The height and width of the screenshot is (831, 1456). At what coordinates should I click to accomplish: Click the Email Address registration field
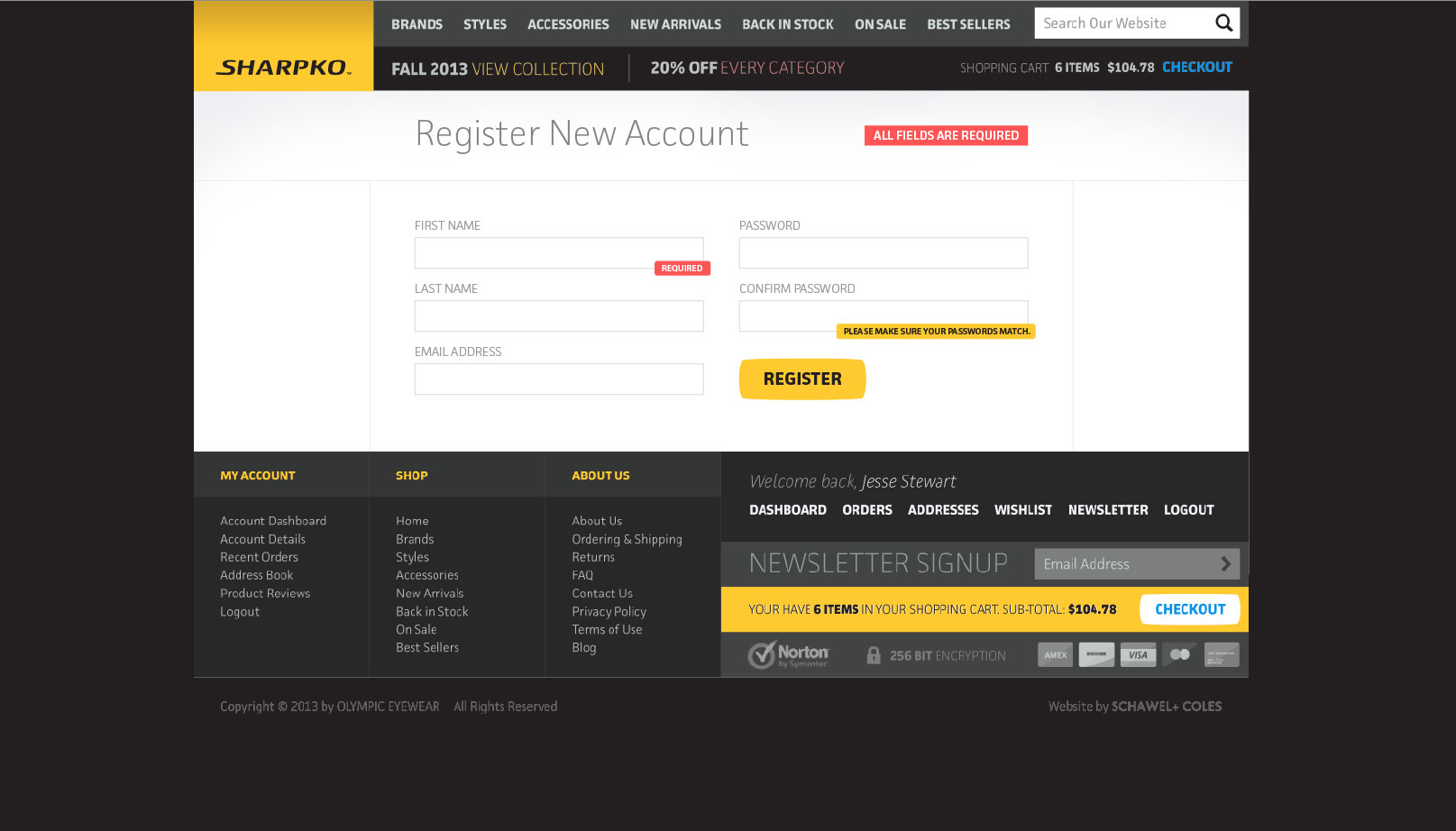[559, 379]
